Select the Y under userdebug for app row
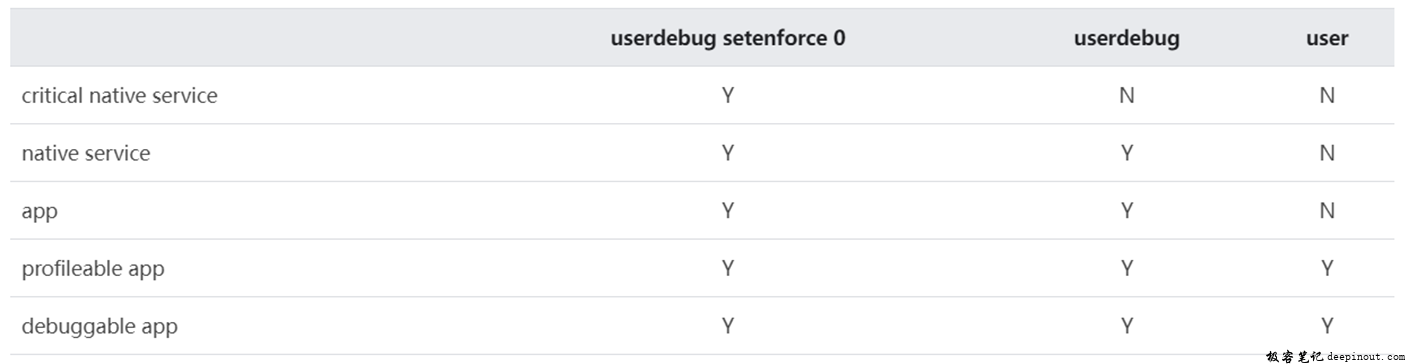This screenshot has width=1408, height=364. pyautogui.click(x=1127, y=211)
